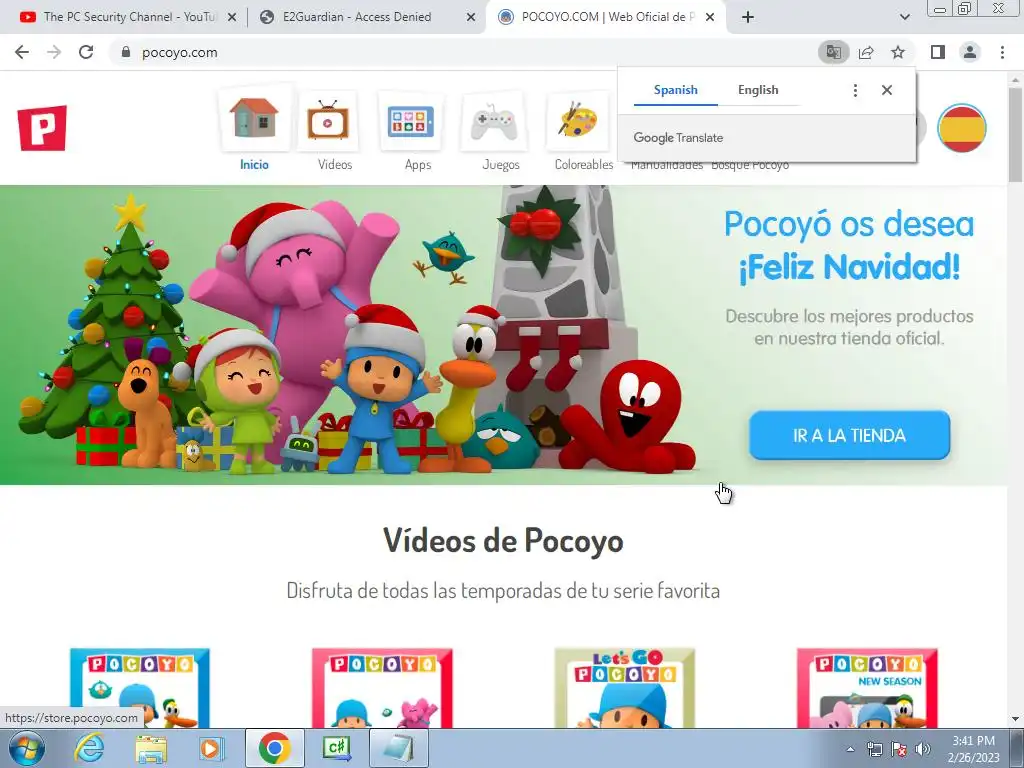This screenshot has width=1024, height=768.
Task: Click Chrome icon in taskbar
Action: point(274,748)
